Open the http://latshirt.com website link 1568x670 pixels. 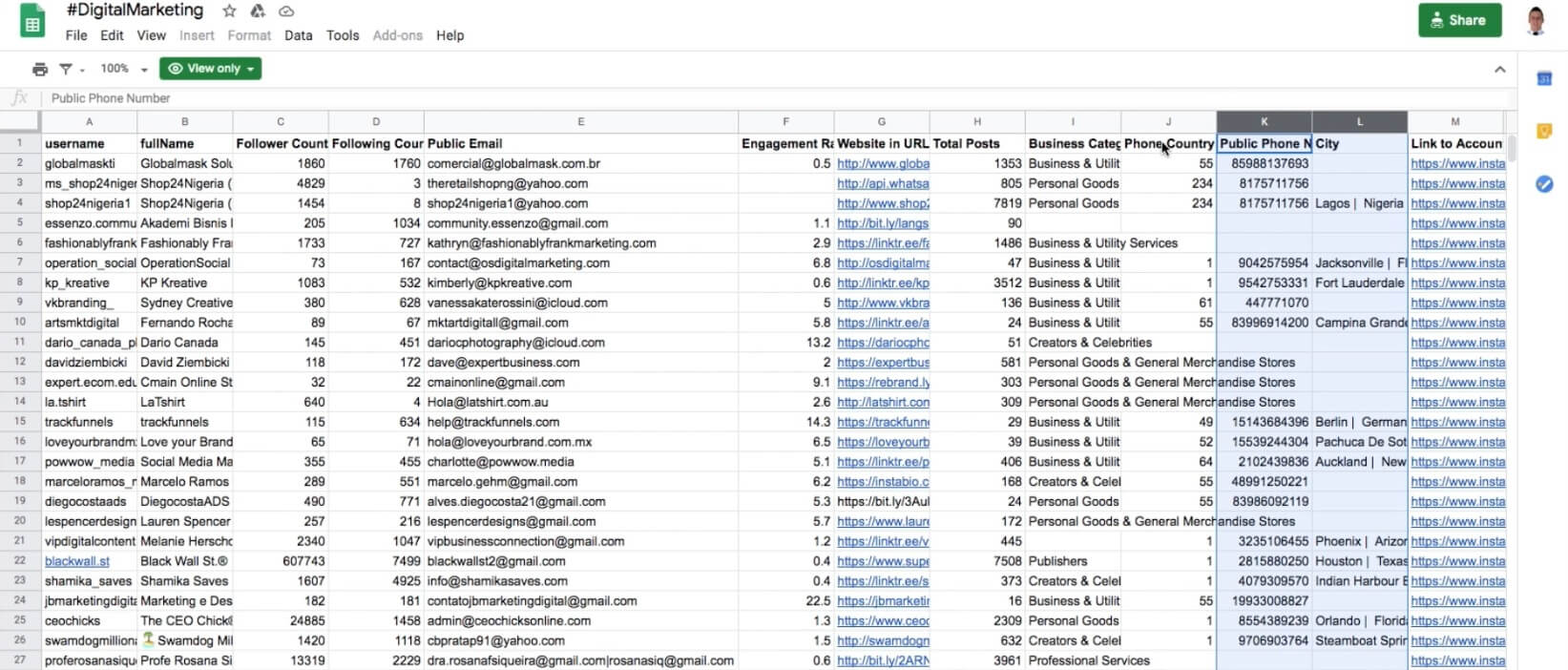[883, 402]
